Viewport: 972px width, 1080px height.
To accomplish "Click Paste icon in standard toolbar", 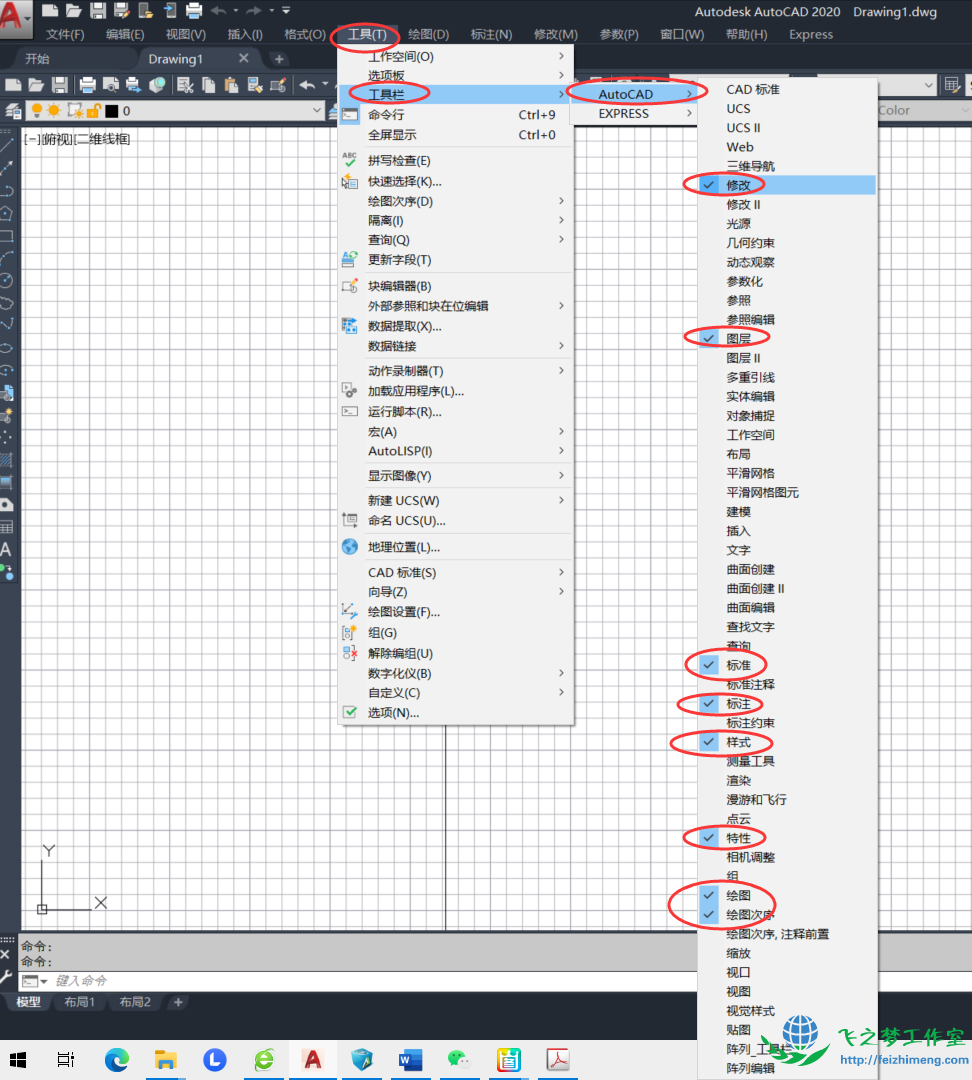I will (x=231, y=85).
